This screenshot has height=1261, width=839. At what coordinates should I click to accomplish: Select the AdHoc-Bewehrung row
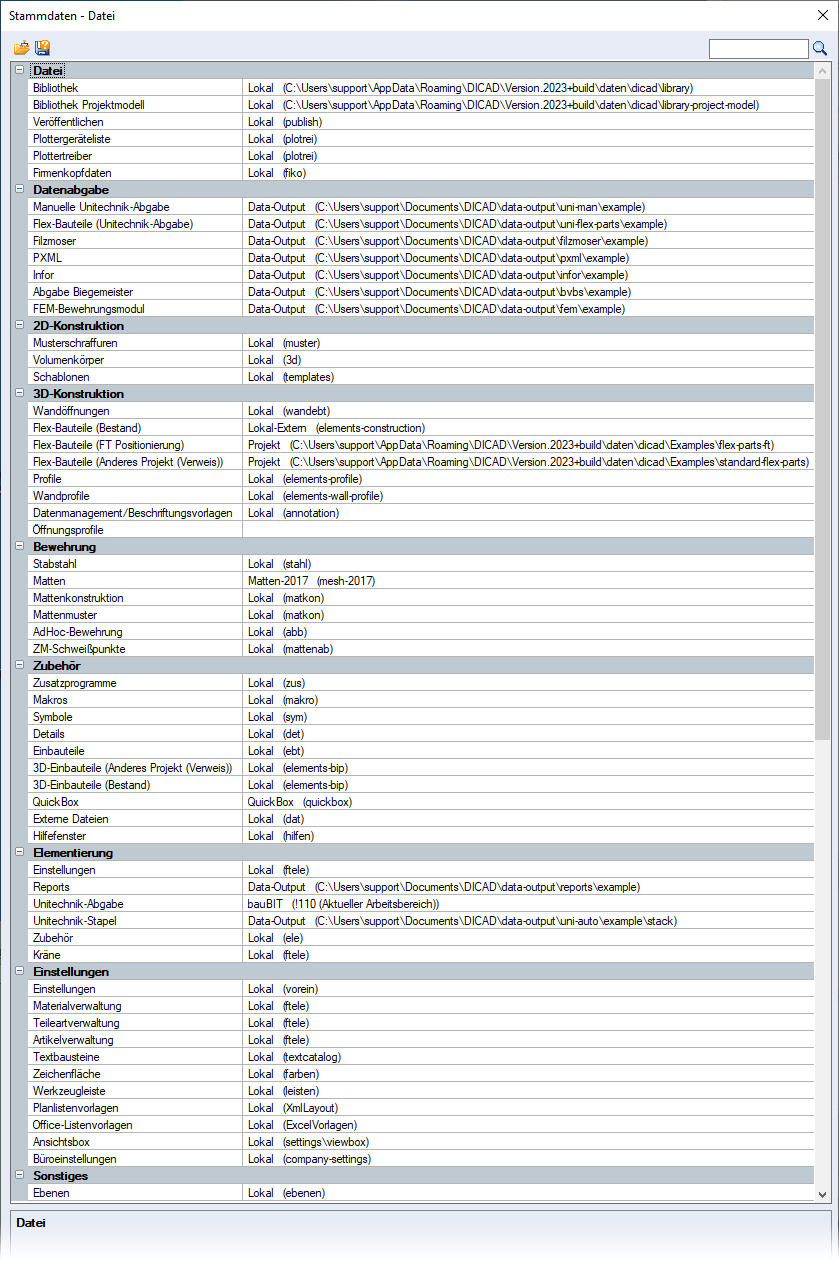coord(421,632)
